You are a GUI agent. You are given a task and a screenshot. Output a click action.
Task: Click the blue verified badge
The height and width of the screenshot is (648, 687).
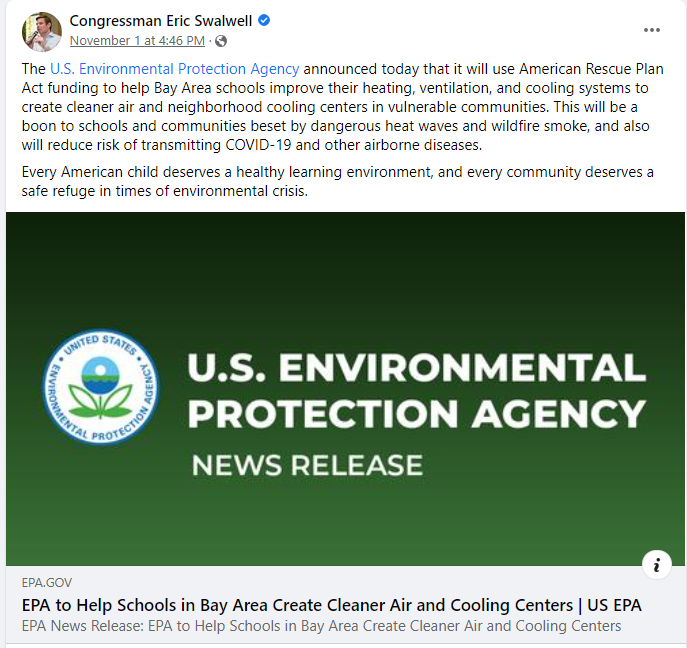pyautogui.click(x=264, y=21)
